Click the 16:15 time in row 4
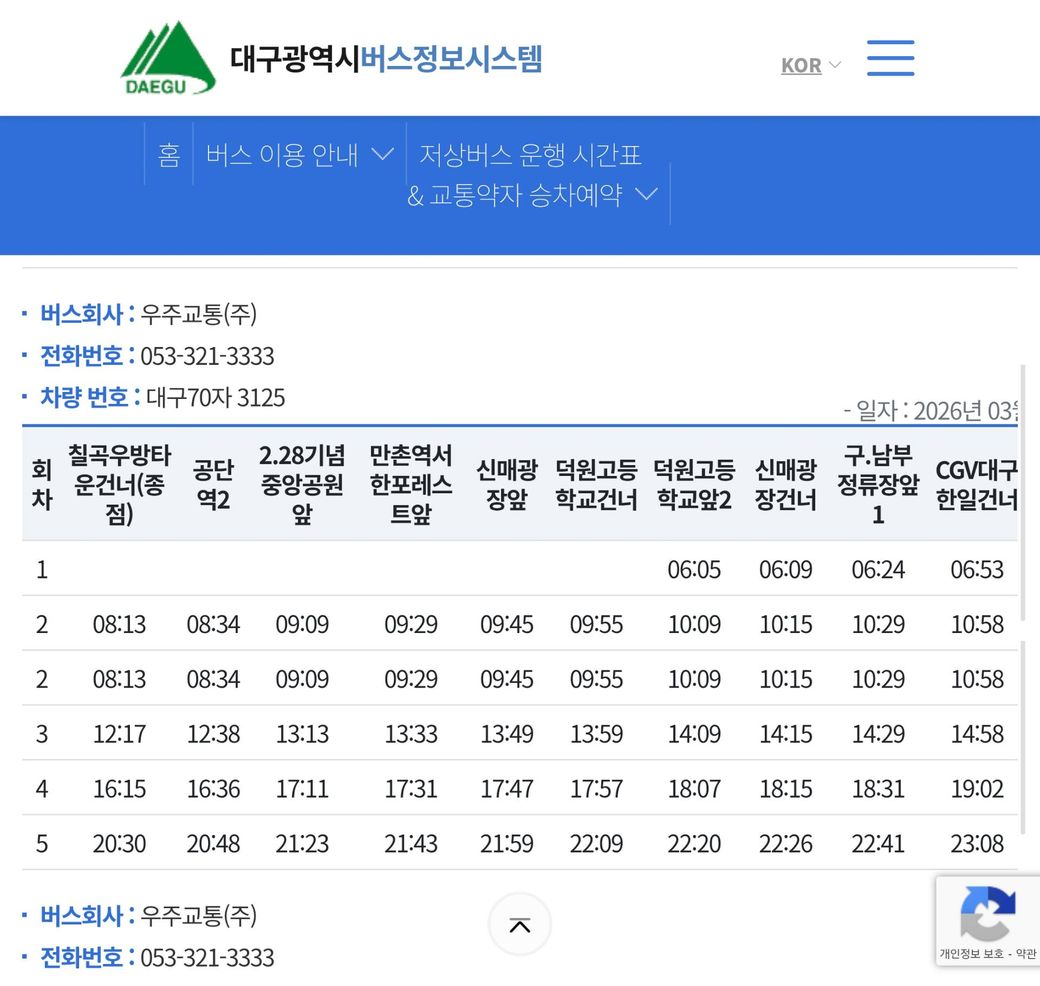Screen dimensions: 1040x986 pyautogui.click(x=119, y=789)
